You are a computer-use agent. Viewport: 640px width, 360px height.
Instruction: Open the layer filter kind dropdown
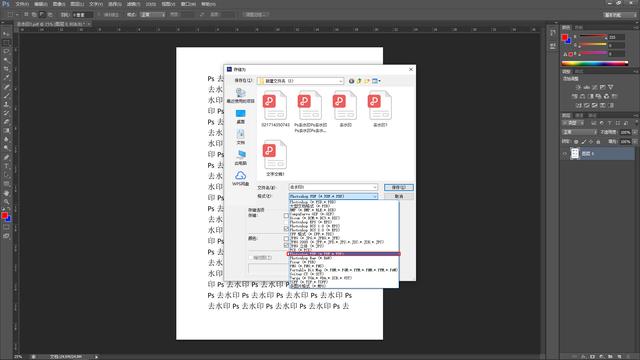[x=573, y=123]
